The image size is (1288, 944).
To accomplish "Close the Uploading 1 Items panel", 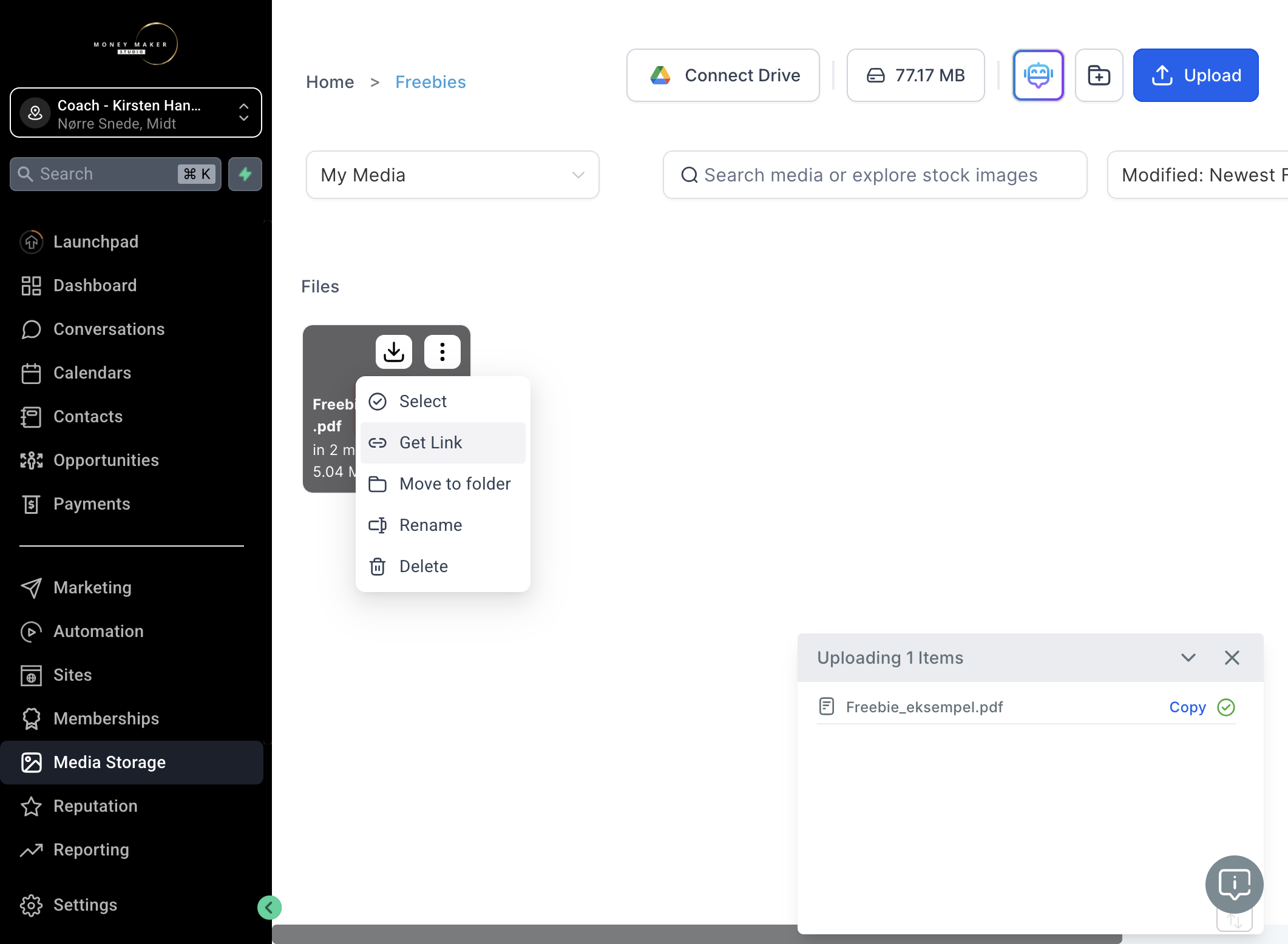I will click(x=1232, y=658).
